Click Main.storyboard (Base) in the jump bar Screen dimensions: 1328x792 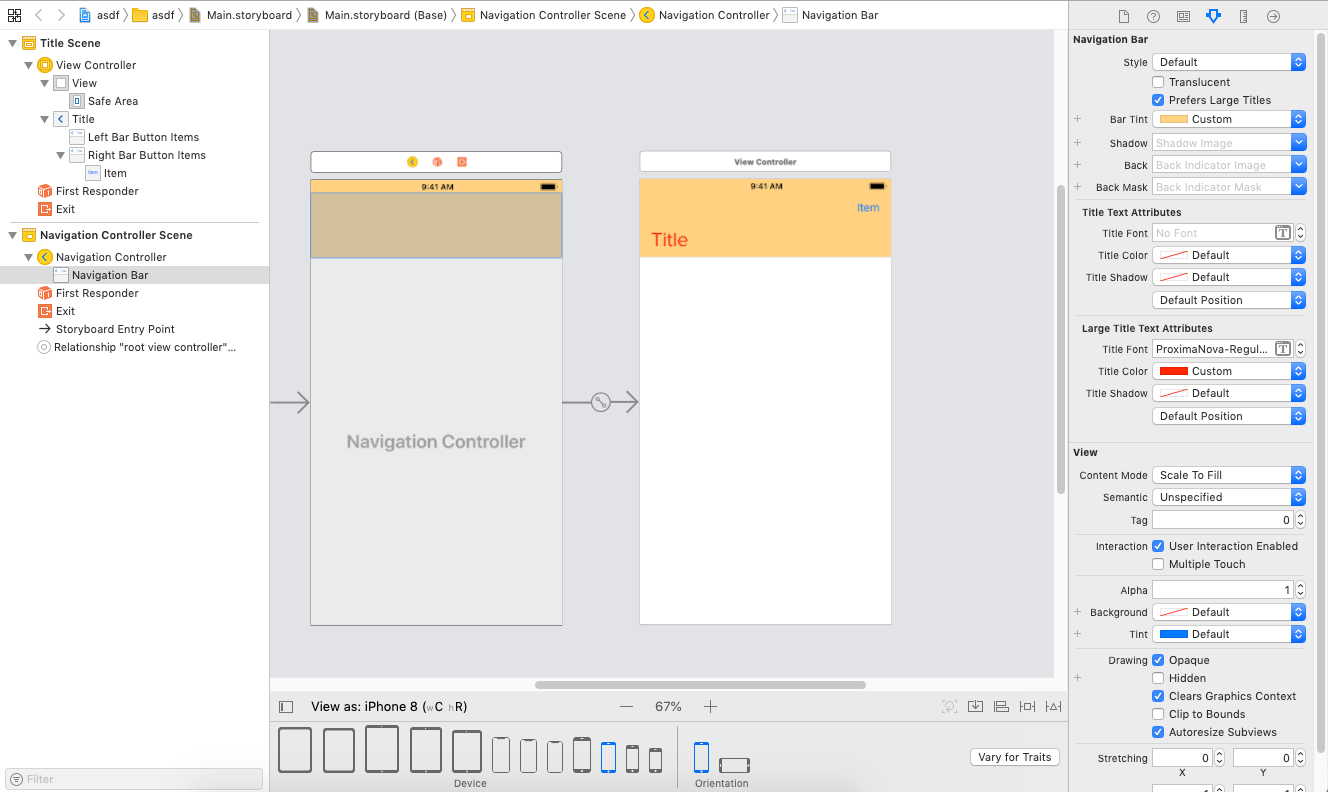pos(376,15)
